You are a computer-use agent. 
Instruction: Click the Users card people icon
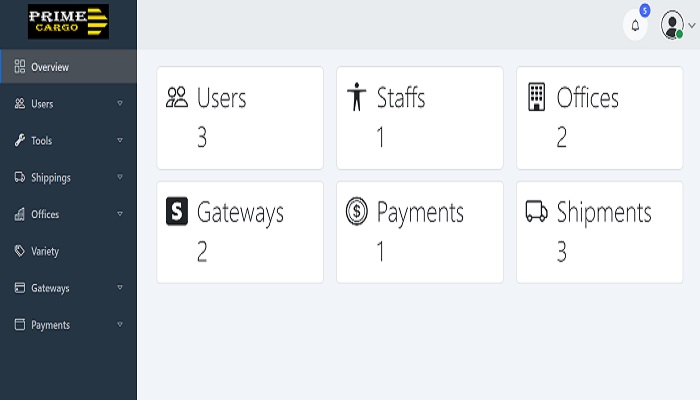point(176,97)
